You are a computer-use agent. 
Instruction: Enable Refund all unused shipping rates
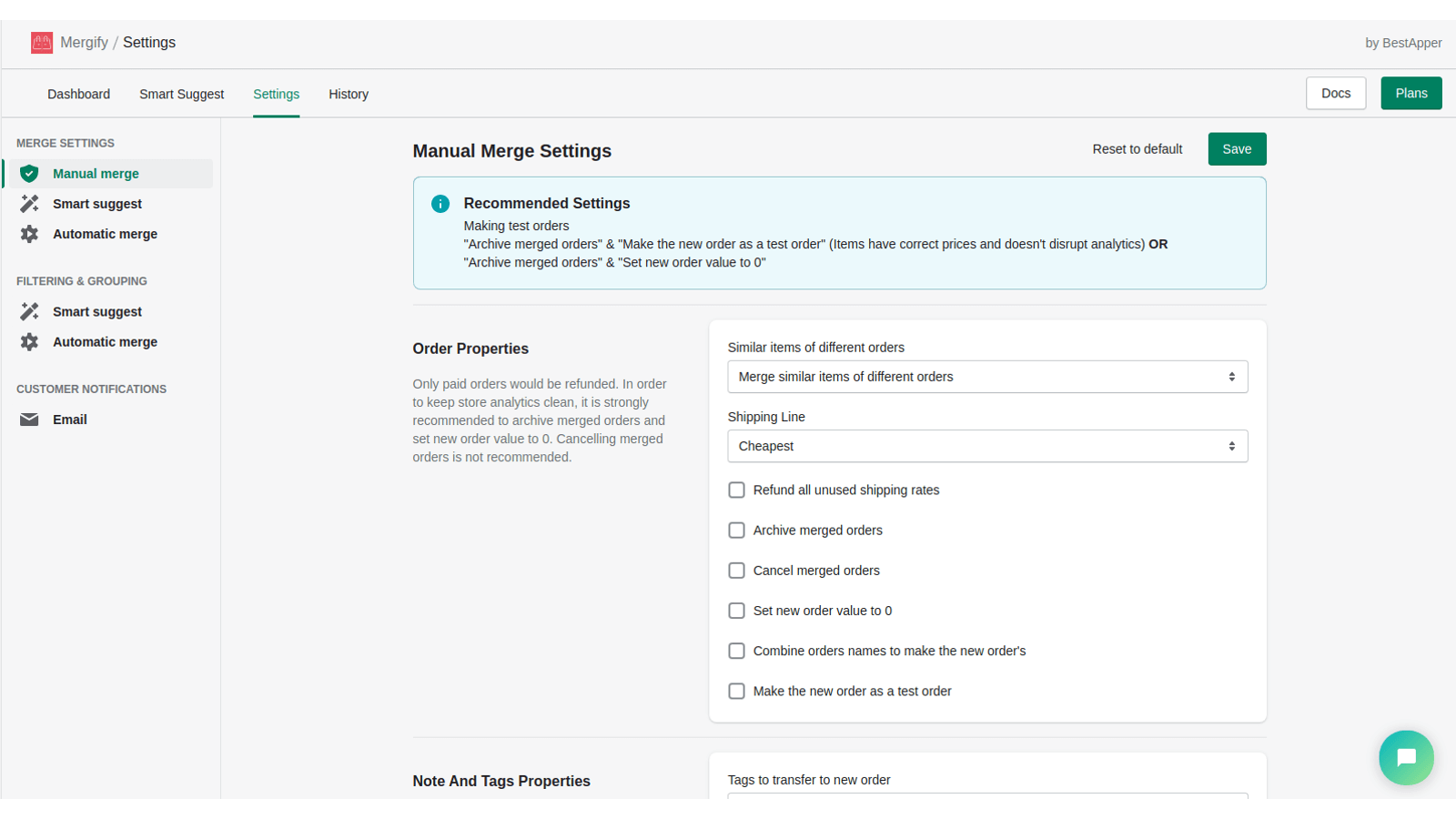click(736, 490)
